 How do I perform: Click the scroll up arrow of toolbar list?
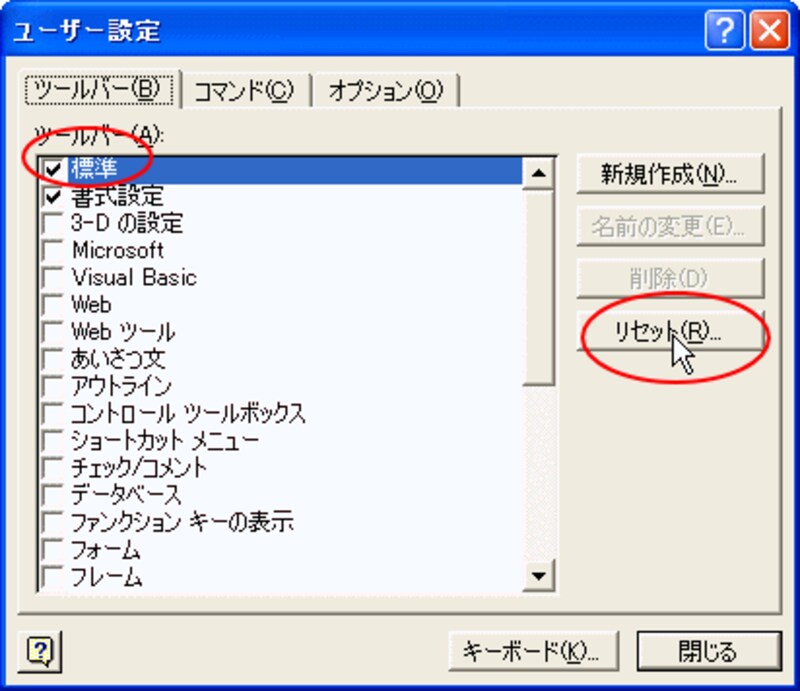pos(538,174)
